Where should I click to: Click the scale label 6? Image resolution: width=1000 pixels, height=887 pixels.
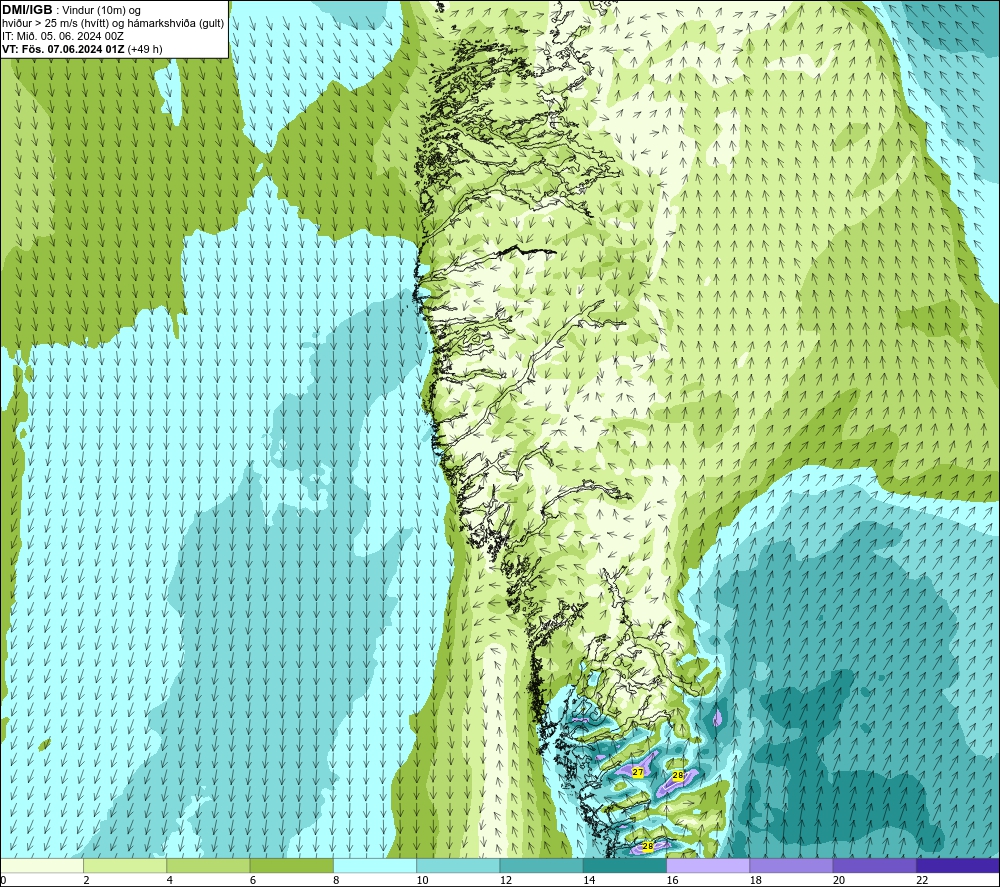[253, 881]
